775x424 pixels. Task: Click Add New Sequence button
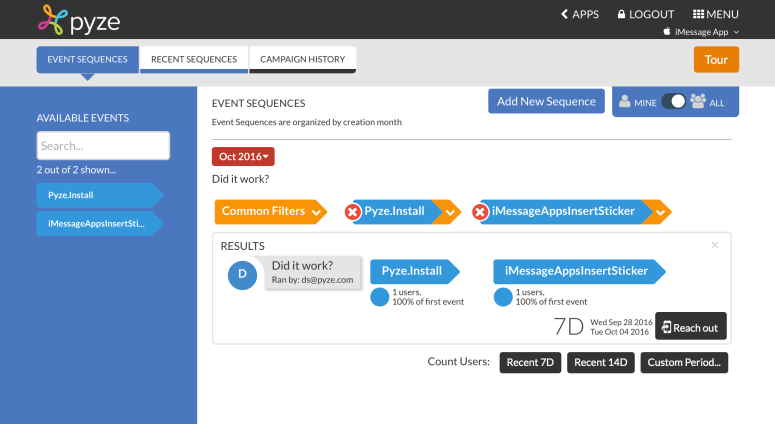coord(546,101)
